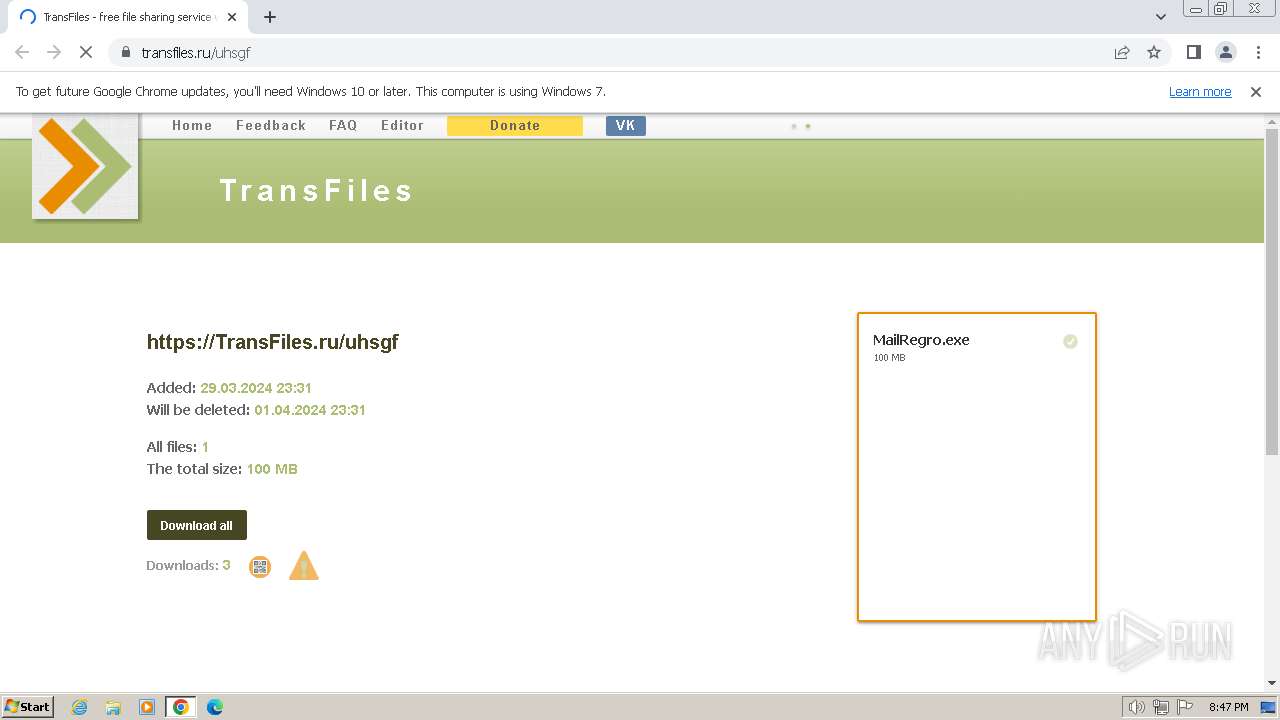This screenshot has height=720, width=1280.
Task: Dismiss the Chrome update notification bar
Action: pyautogui.click(x=1256, y=91)
